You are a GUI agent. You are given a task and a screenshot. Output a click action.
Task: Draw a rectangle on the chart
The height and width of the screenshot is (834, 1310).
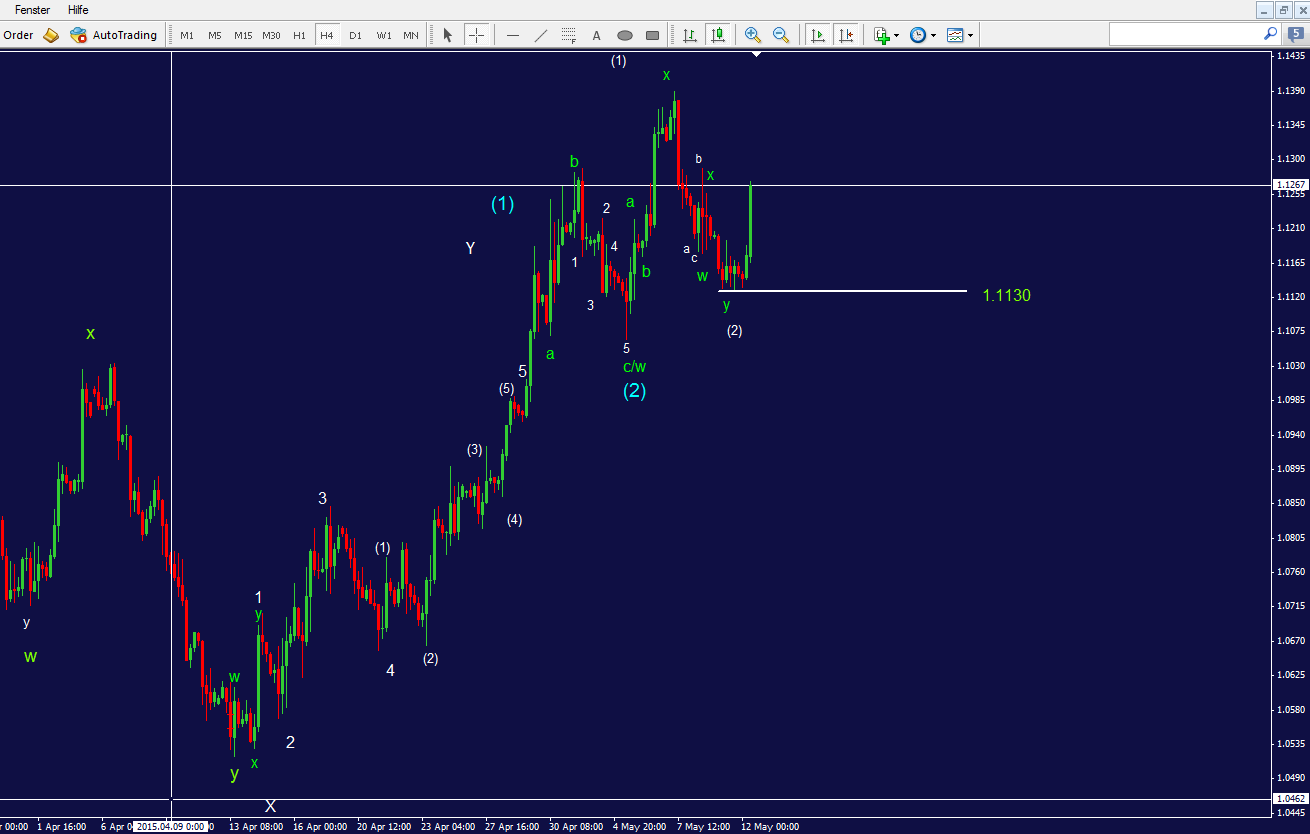[652, 35]
